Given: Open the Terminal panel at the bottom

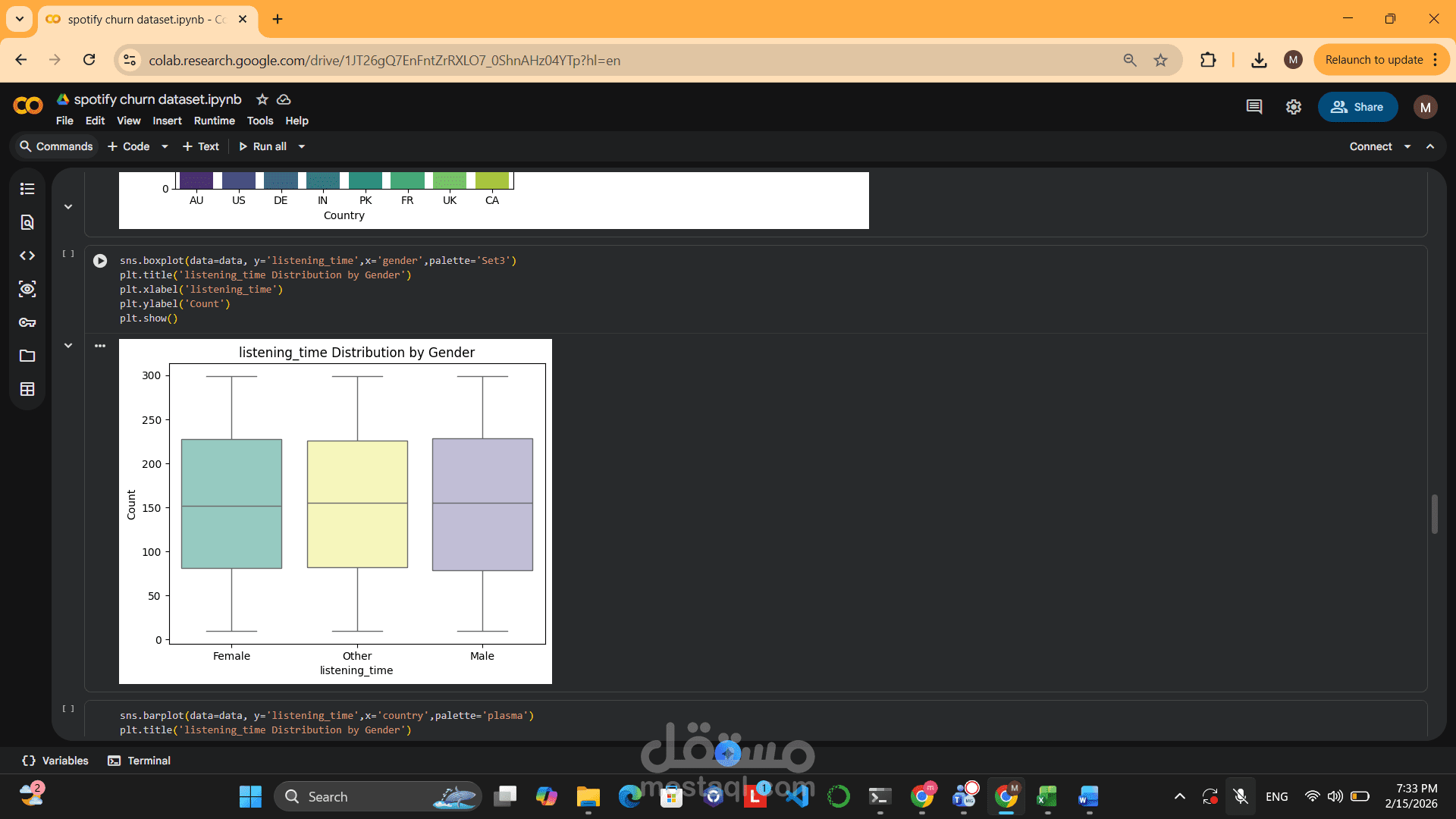Looking at the screenshot, I should point(140,761).
